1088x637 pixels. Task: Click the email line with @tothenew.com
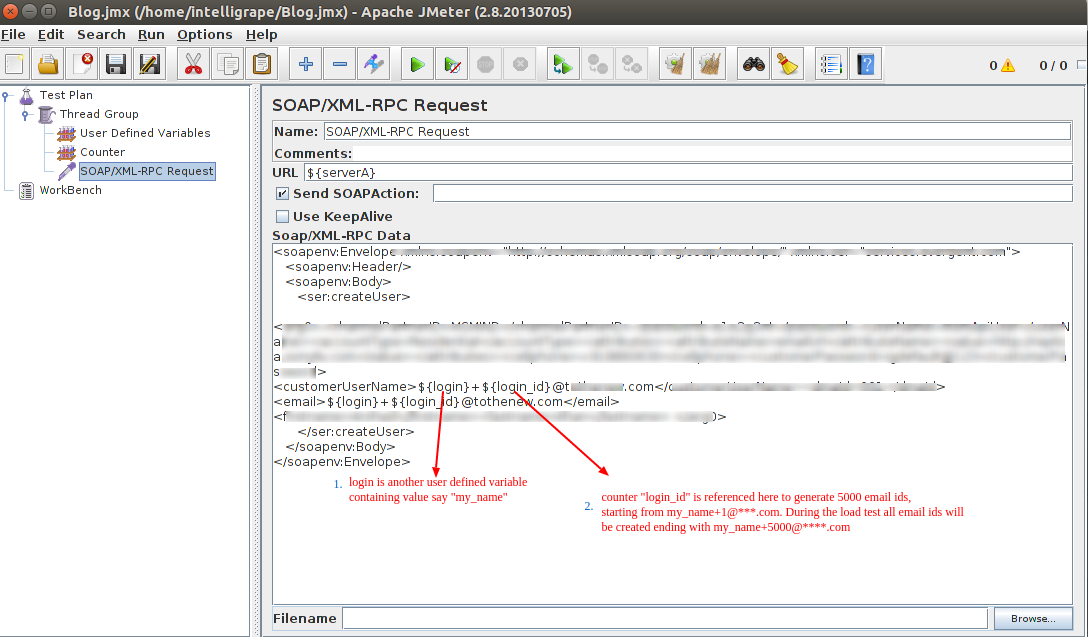point(447,402)
